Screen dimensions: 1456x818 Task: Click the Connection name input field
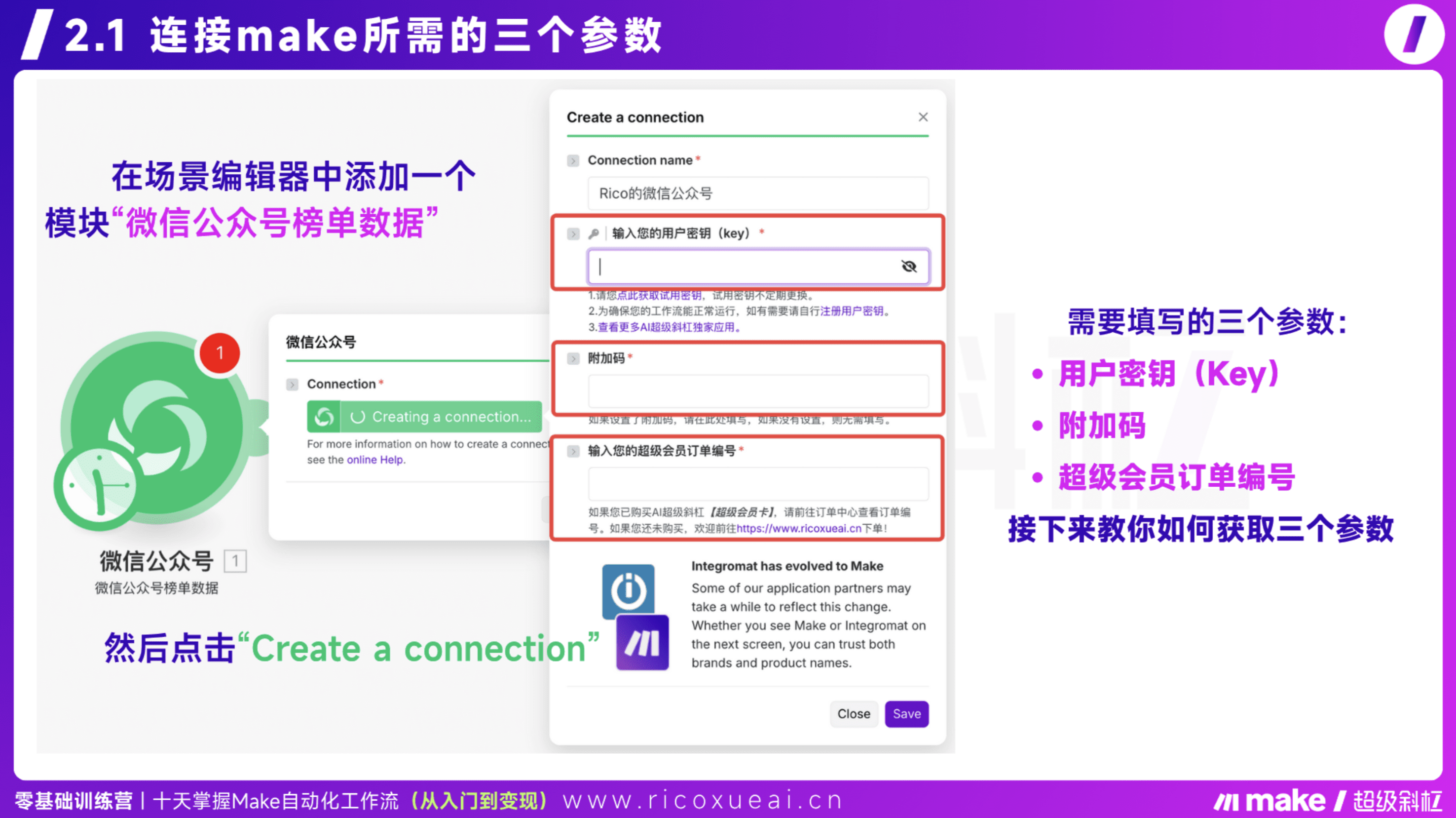758,194
